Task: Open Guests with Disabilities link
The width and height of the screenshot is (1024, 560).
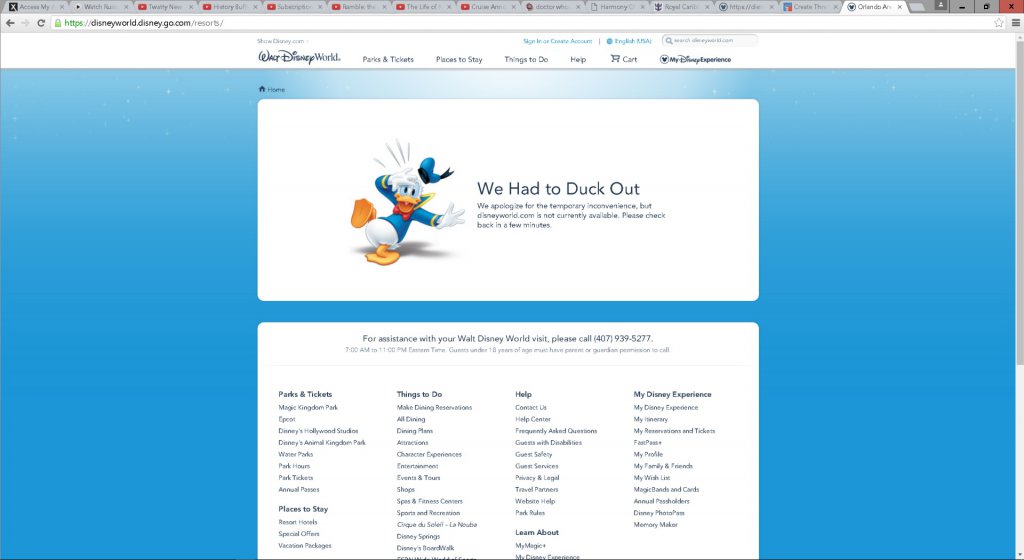Action: [549, 443]
